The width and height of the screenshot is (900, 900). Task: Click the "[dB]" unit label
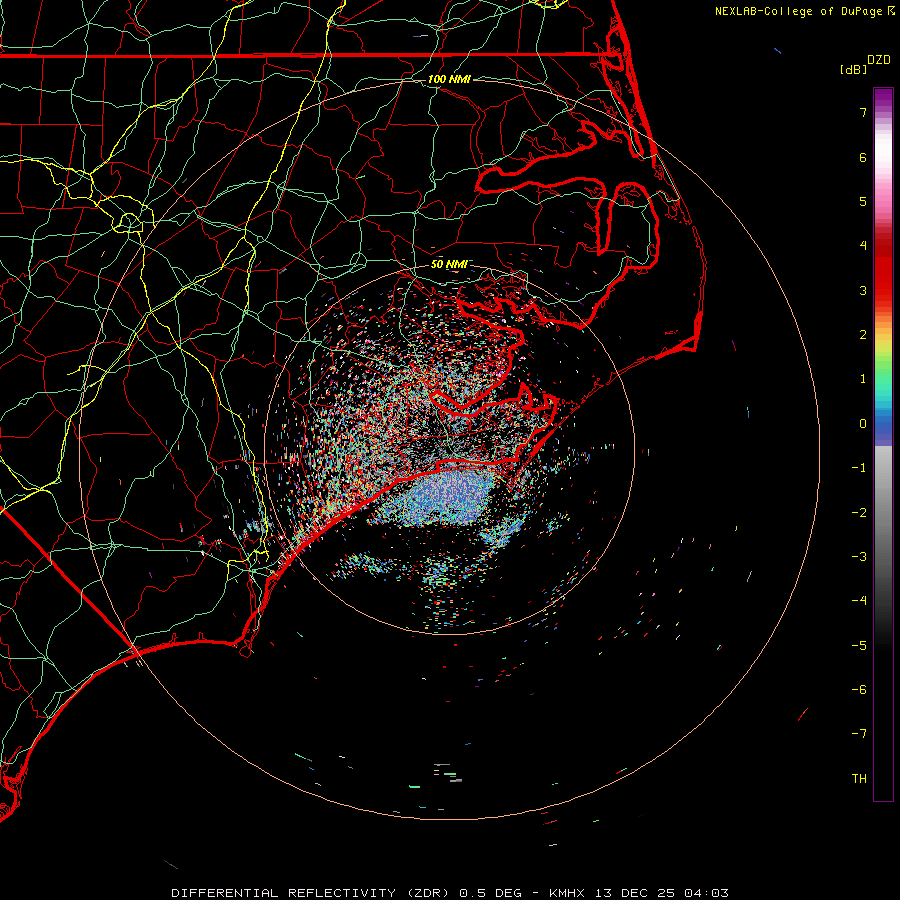pos(853,69)
